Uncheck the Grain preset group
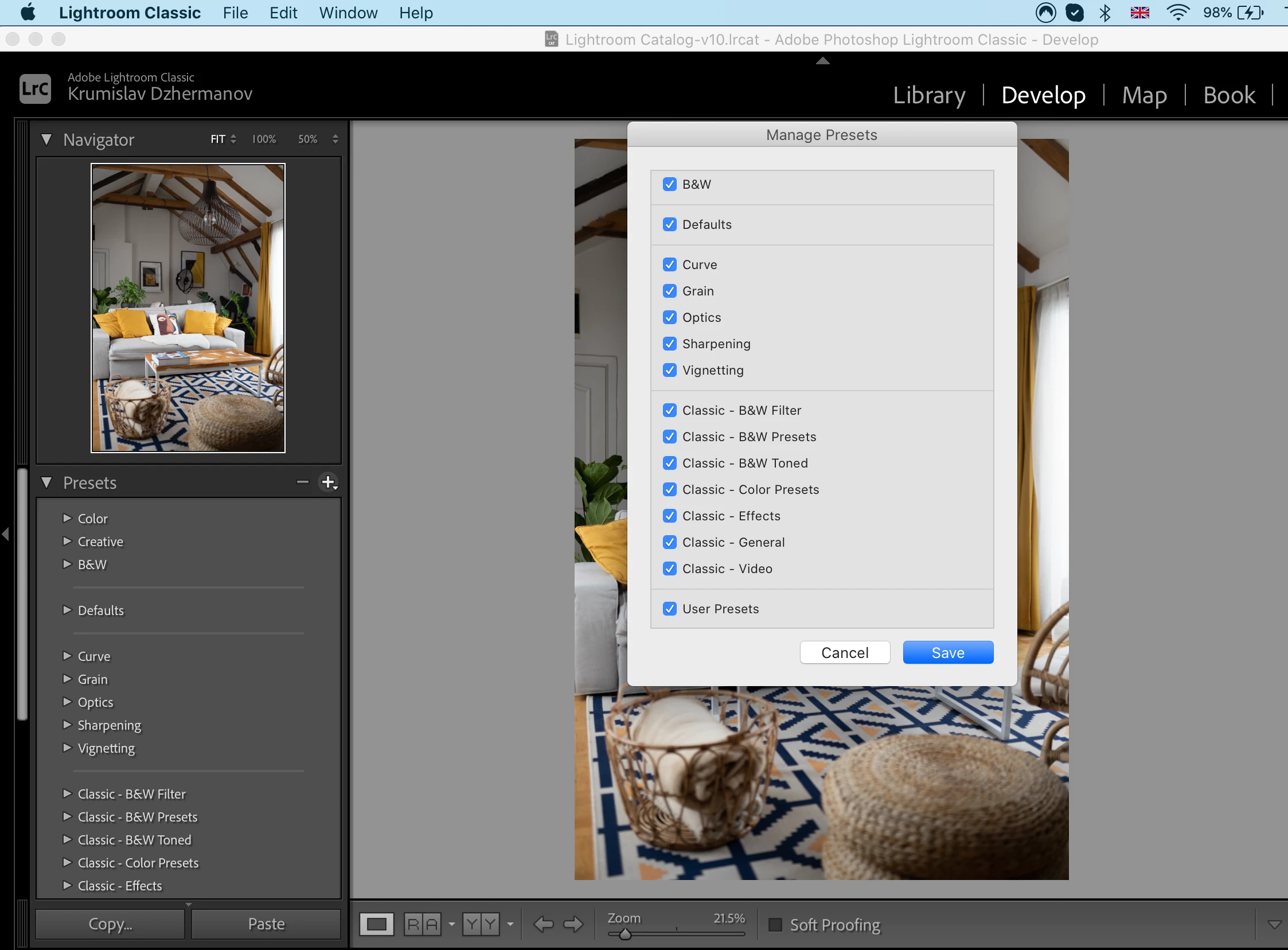Image resolution: width=1288 pixels, height=950 pixels. (x=670, y=291)
